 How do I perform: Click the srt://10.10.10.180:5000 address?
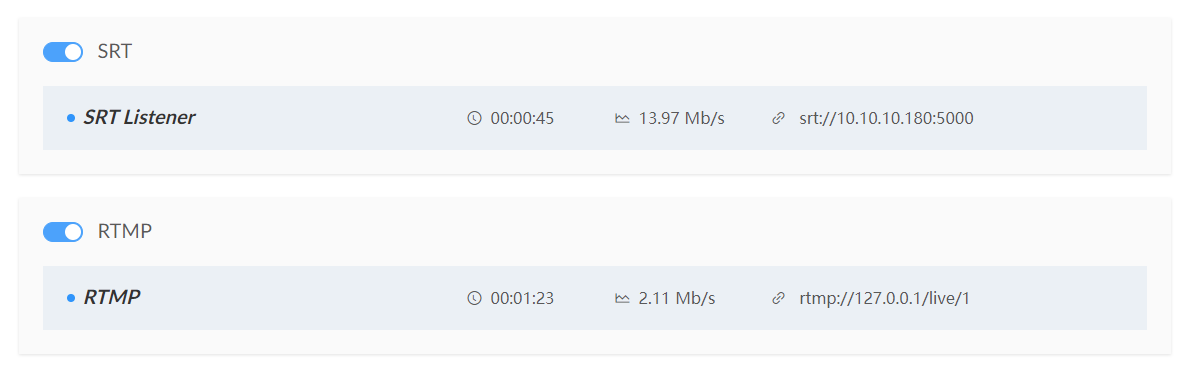pos(886,118)
